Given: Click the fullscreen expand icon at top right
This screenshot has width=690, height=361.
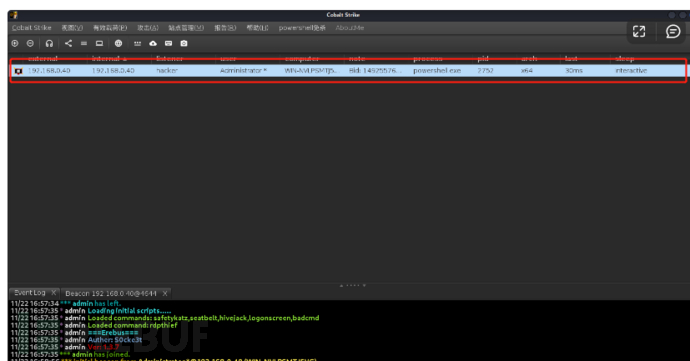Looking at the screenshot, I should (639, 31).
